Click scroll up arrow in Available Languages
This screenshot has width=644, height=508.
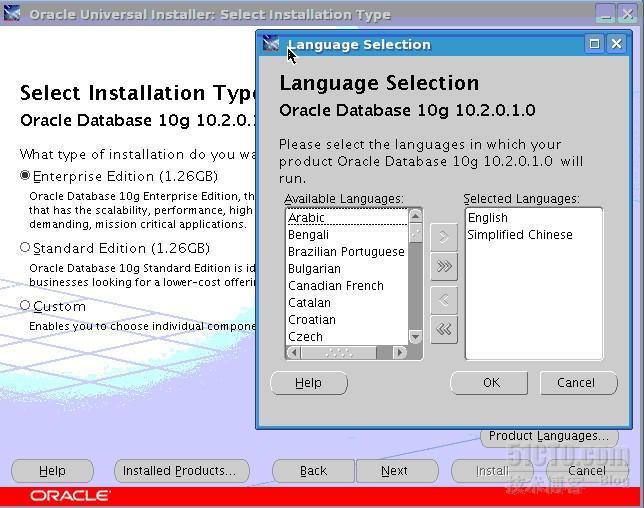(x=415, y=216)
